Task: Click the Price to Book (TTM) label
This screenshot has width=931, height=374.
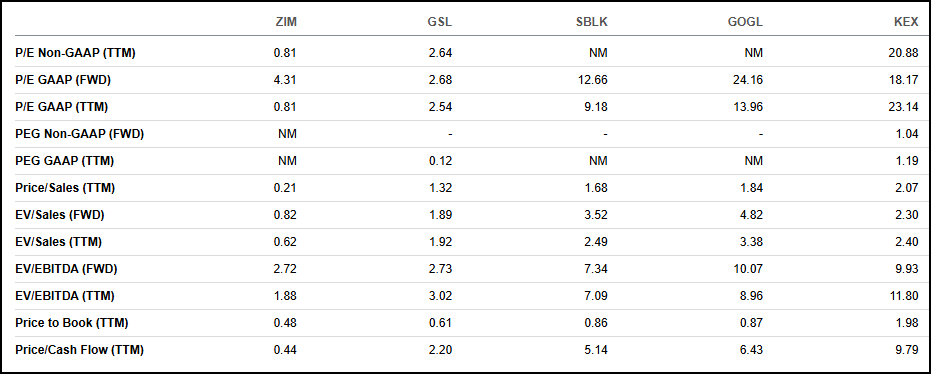Action: [x=72, y=324]
